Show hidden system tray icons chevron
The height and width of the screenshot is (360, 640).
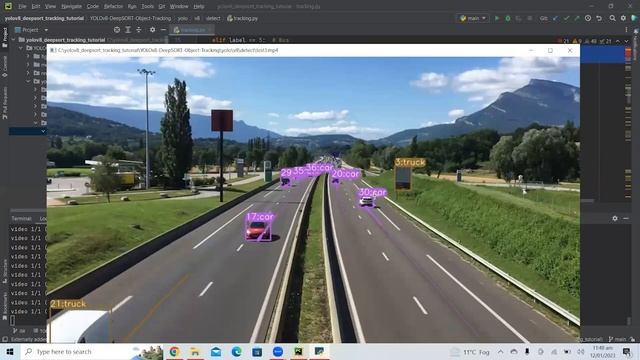point(500,351)
